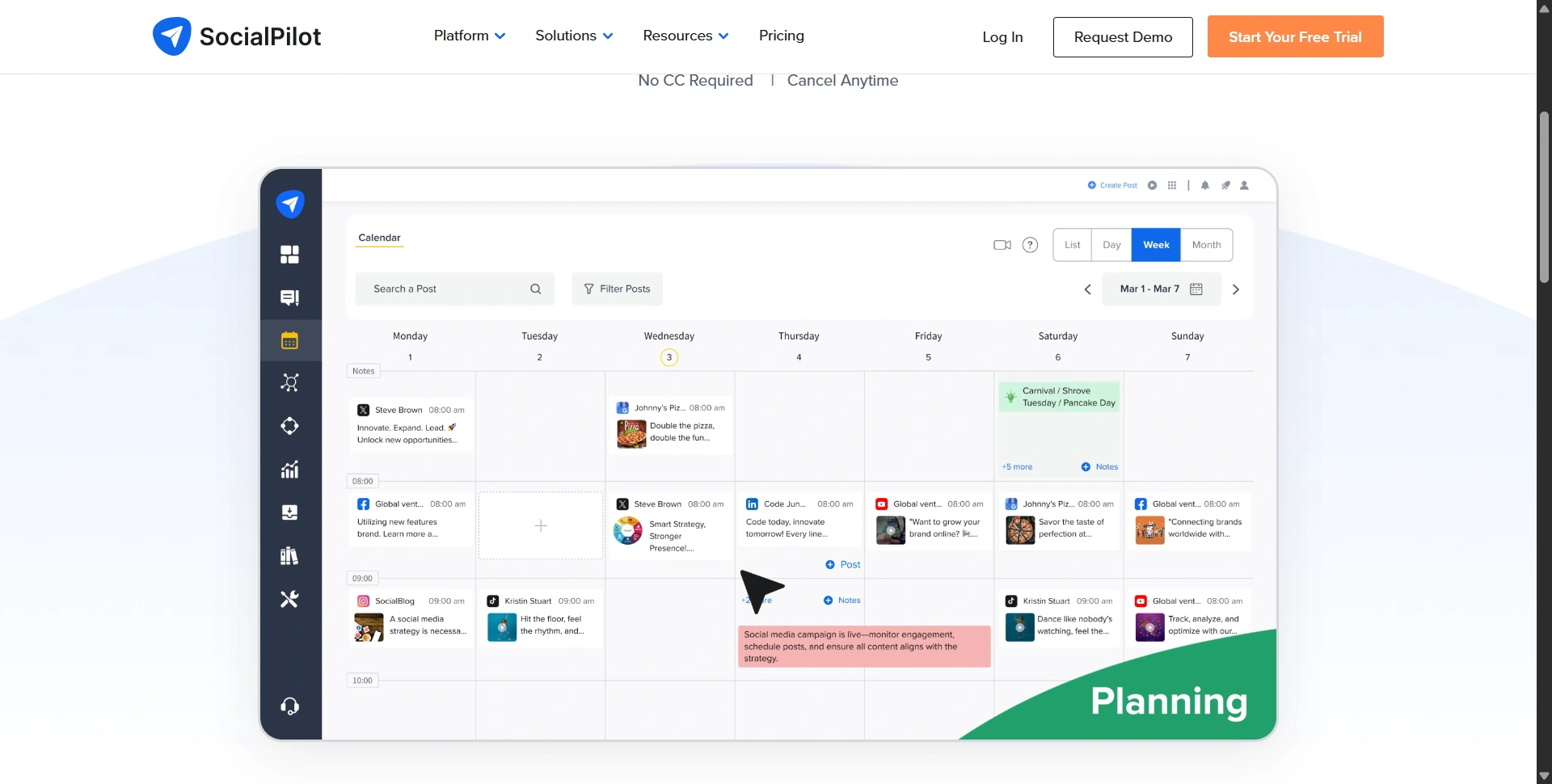Click Create Post in the top bar
1552x784 pixels.
(1112, 185)
